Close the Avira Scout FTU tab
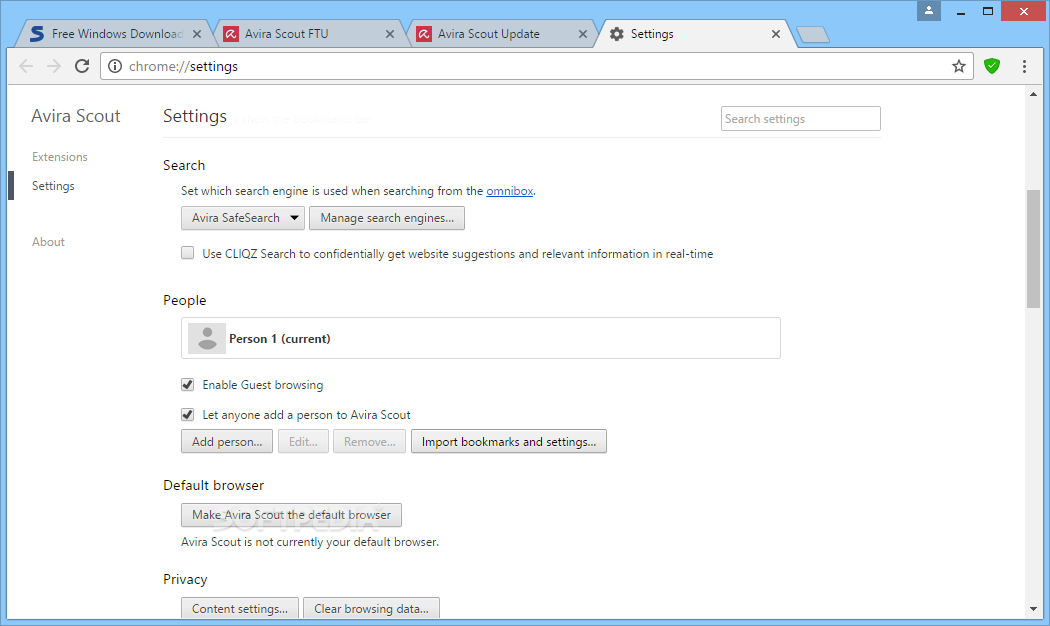 coord(390,34)
